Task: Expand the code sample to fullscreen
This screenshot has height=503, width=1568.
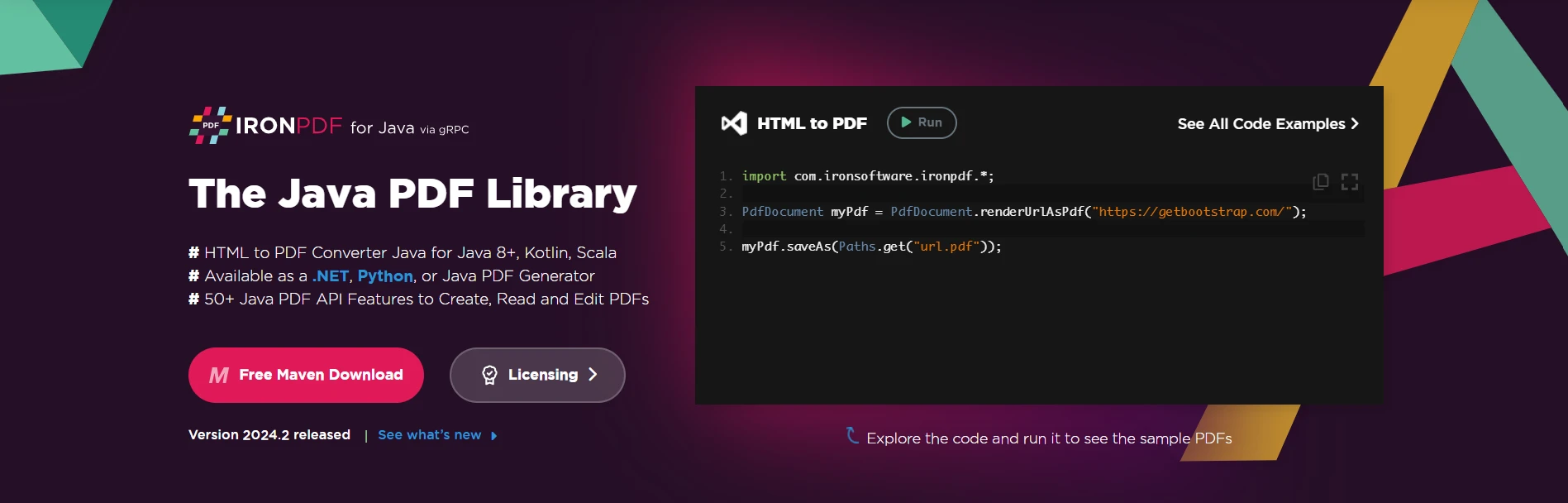Action: [x=1350, y=182]
